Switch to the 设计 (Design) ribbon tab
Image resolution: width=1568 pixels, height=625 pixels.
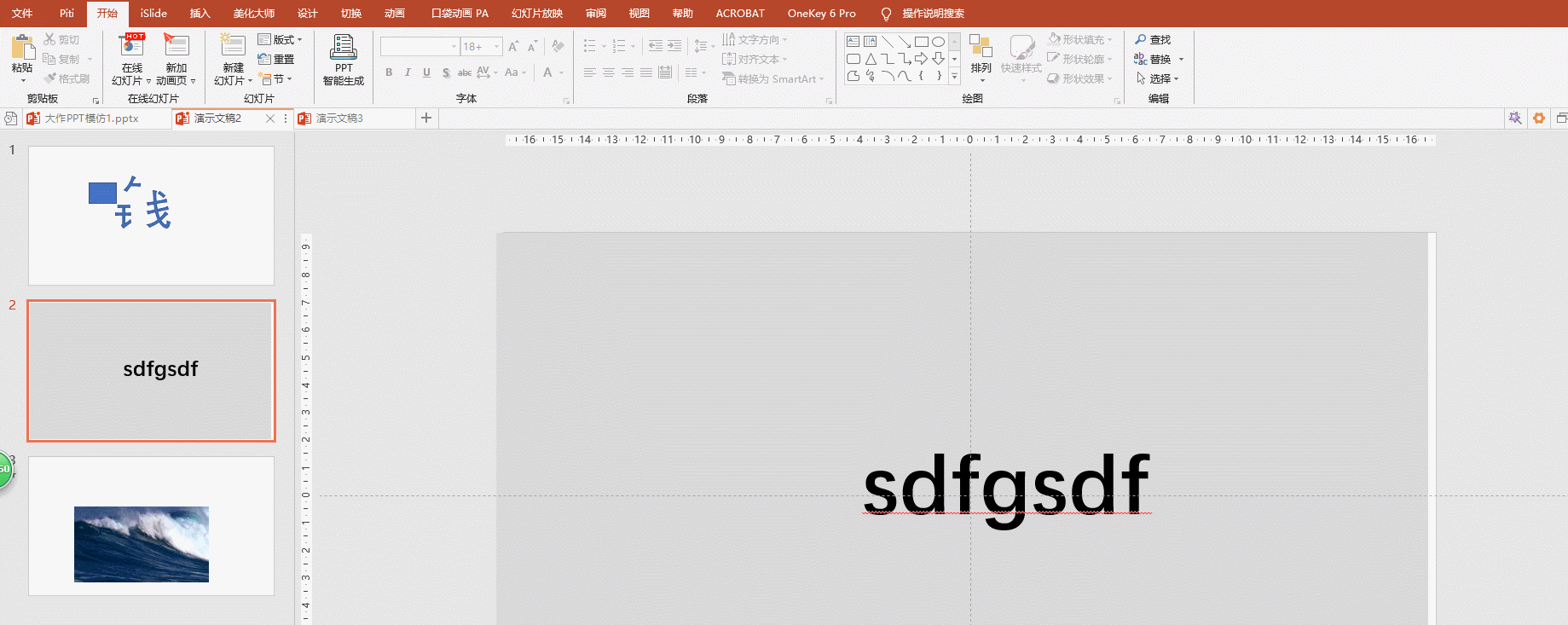pos(307,13)
